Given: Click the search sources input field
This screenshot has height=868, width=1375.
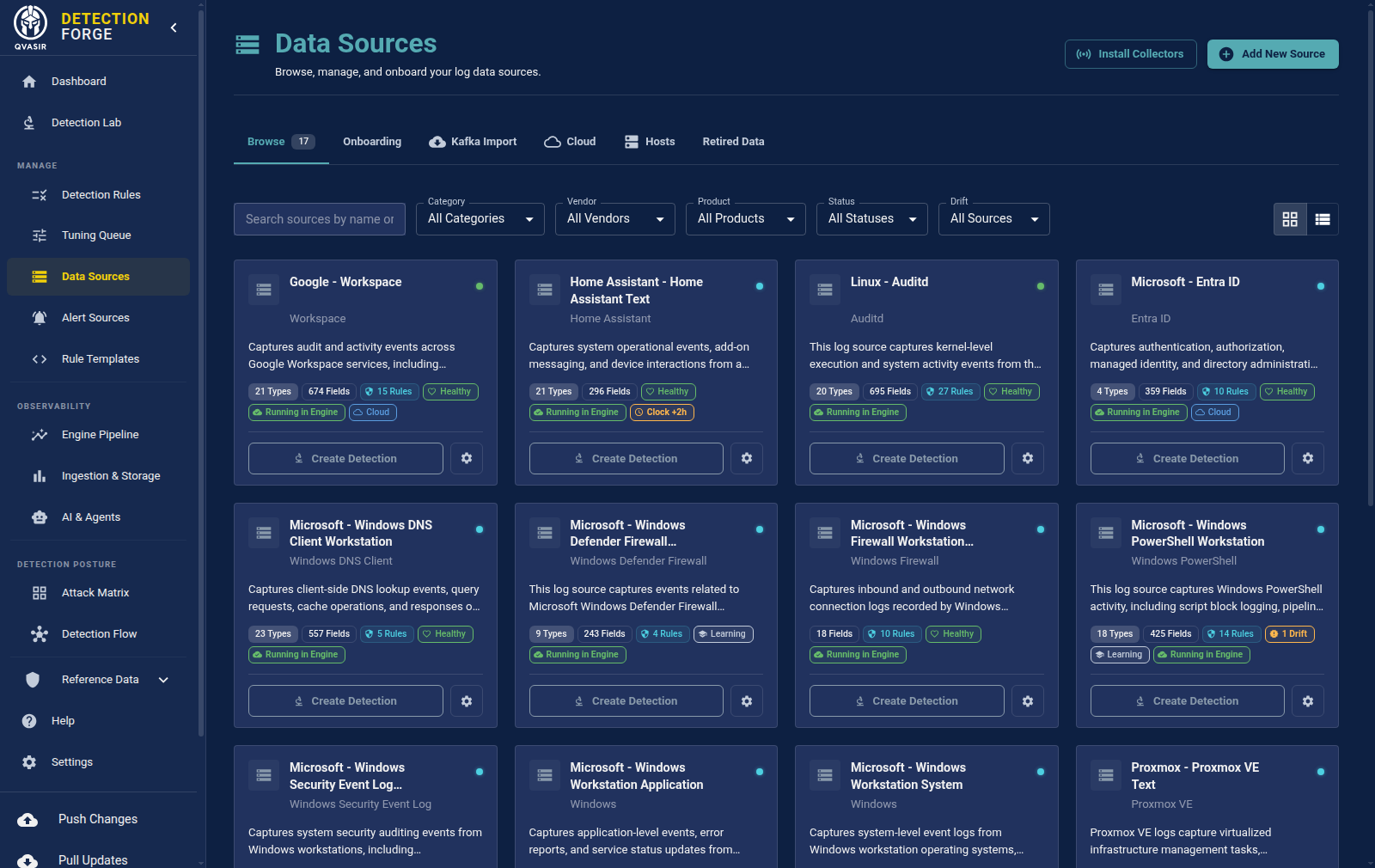Looking at the screenshot, I should point(320,219).
